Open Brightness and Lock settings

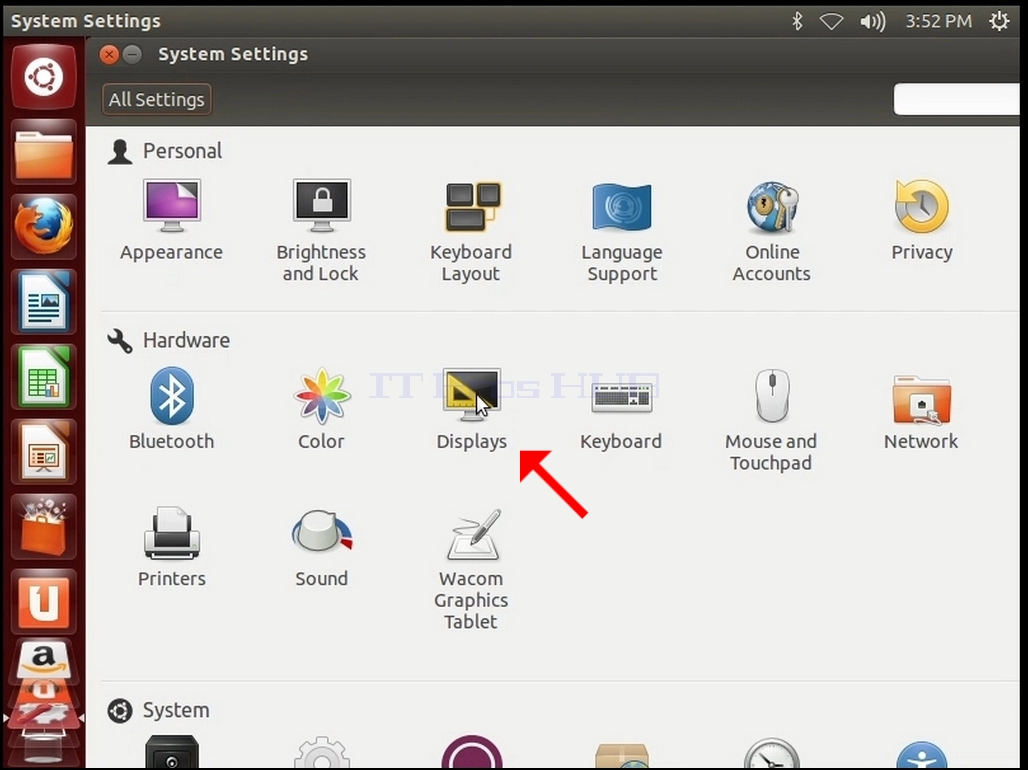321,230
